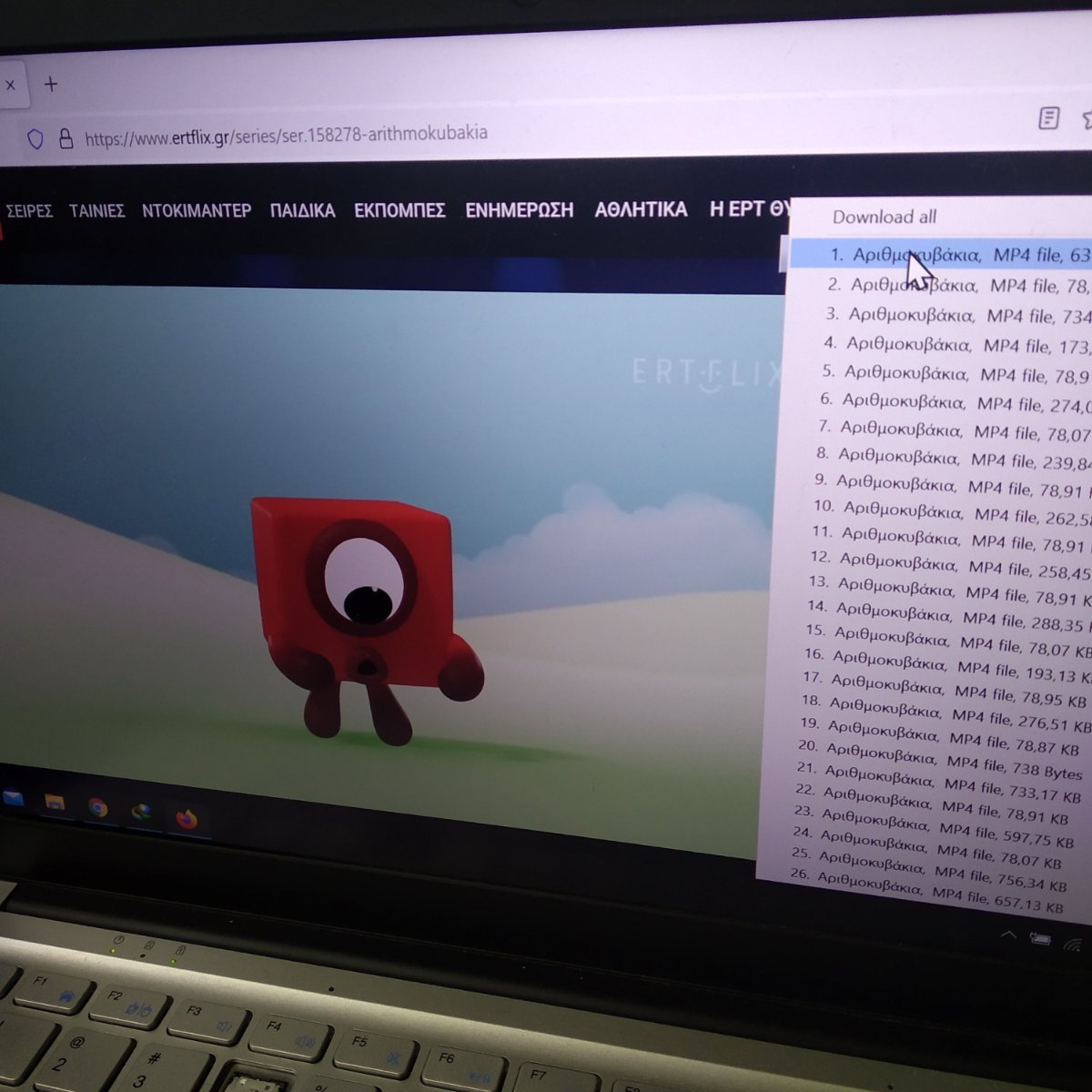Image resolution: width=1092 pixels, height=1092 pixels.
Task: Go to the ΠΑΙΔΙΚΑ section
Action: coord(303,210)
